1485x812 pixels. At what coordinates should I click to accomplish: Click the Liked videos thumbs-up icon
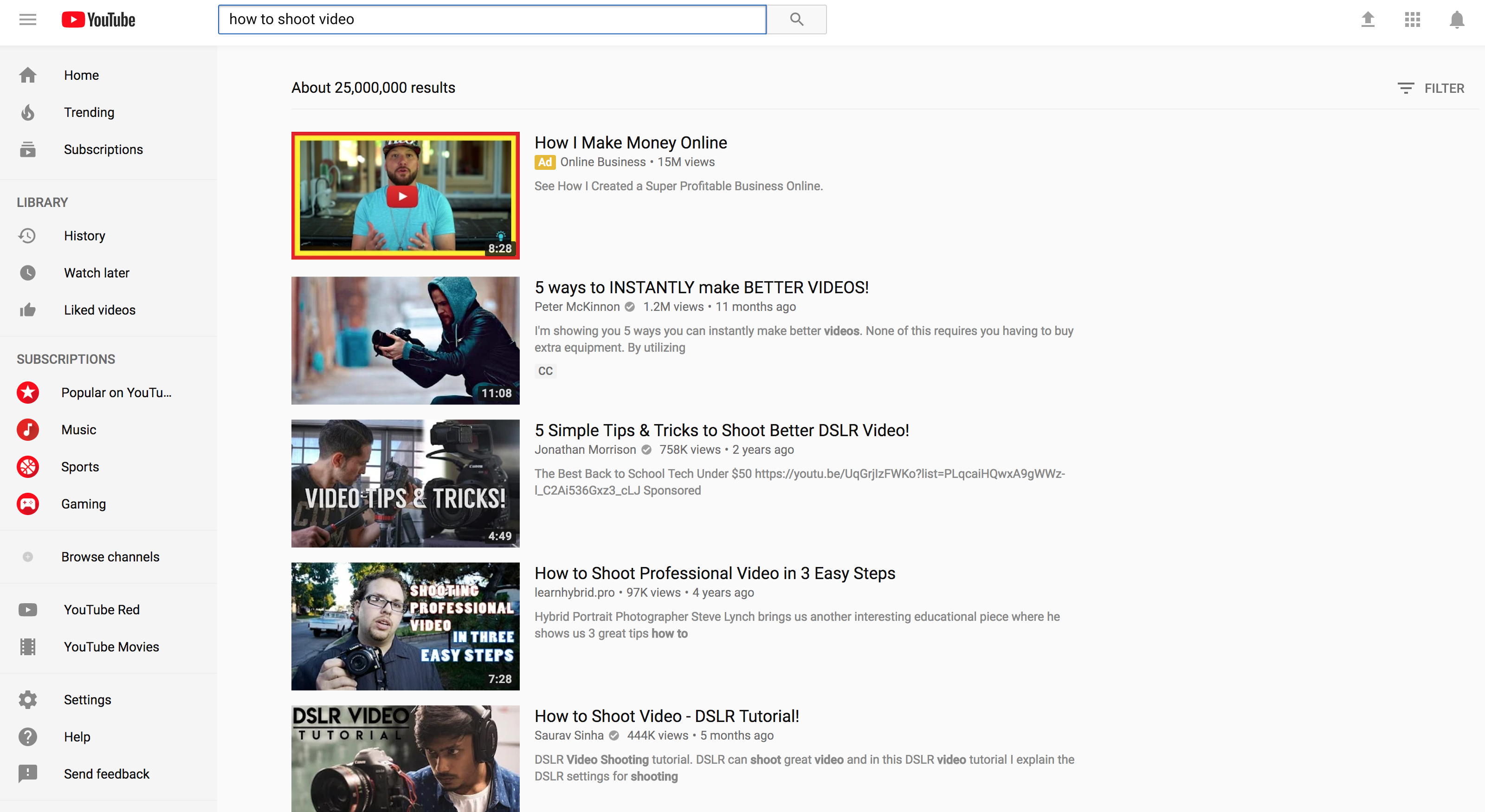tap(28, 310)
